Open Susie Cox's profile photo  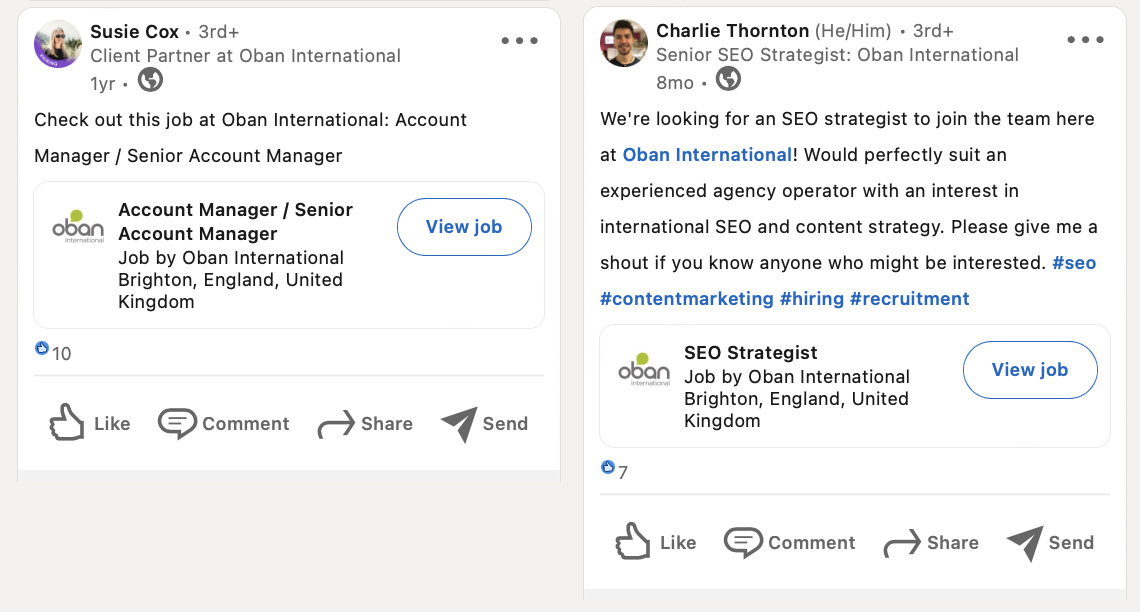point(58,44)
